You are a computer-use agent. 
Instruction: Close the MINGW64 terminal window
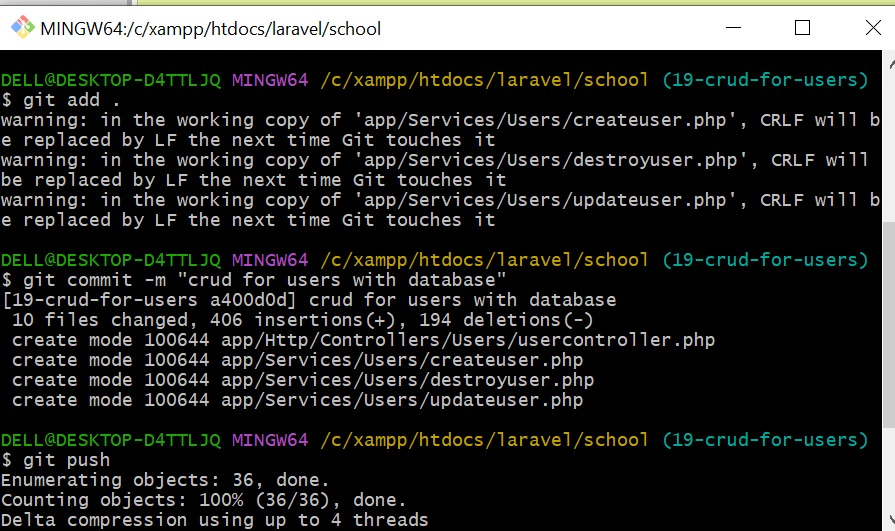[873, 27]
